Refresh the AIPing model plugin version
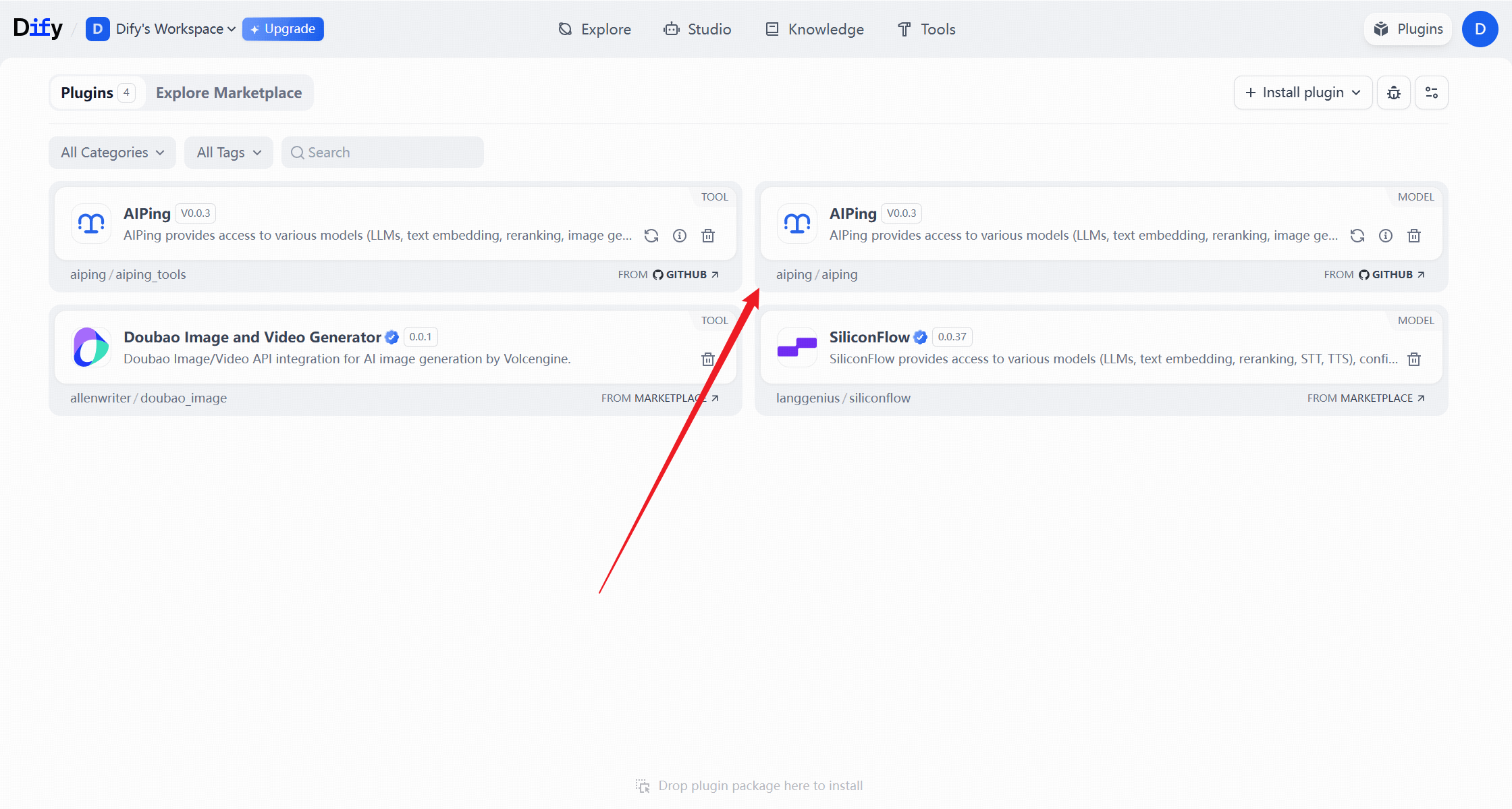 point(1357,236)
